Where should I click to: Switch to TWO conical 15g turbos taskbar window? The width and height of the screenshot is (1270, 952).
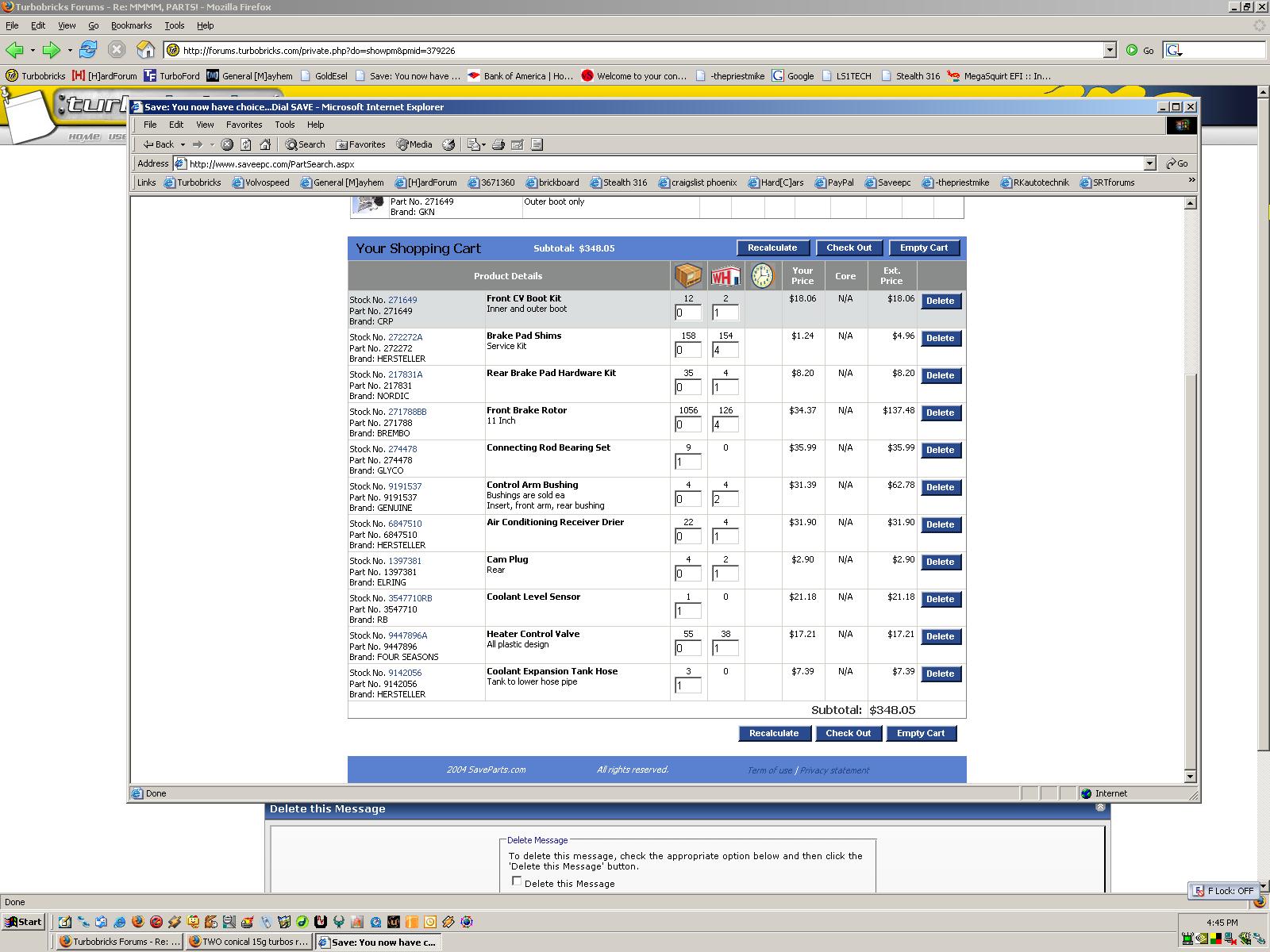coord(249,942)
